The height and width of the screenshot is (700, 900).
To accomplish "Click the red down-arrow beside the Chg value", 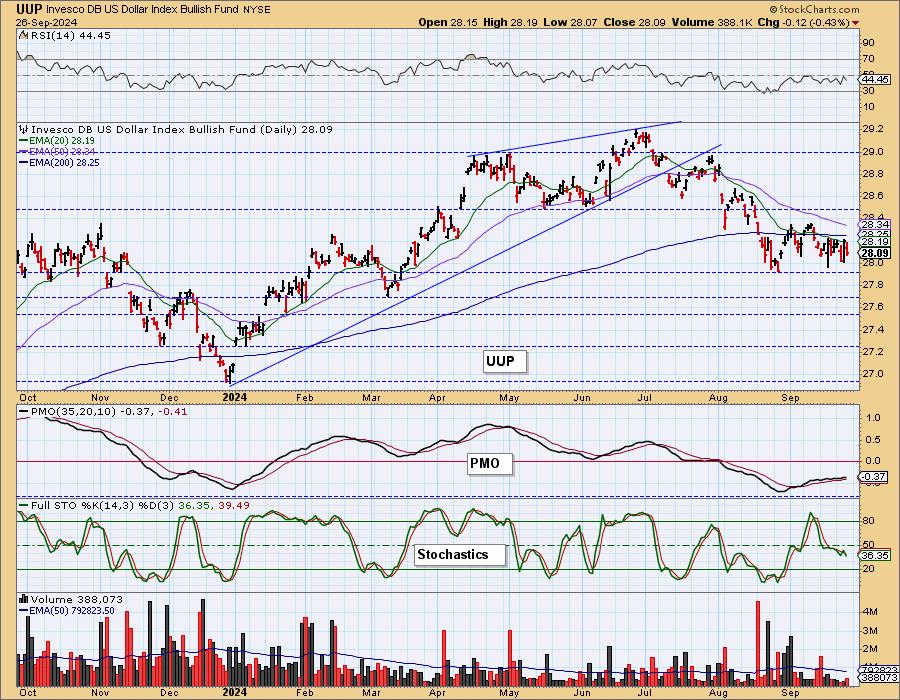I will coord(856,23).
